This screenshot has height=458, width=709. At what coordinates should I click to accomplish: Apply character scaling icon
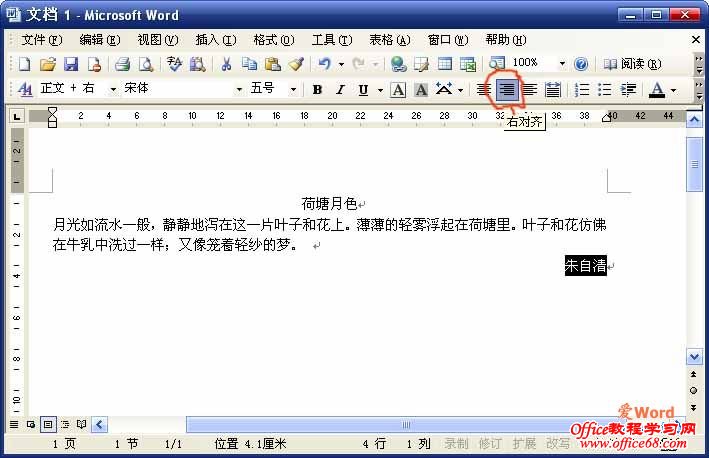[x=444, y=89]
